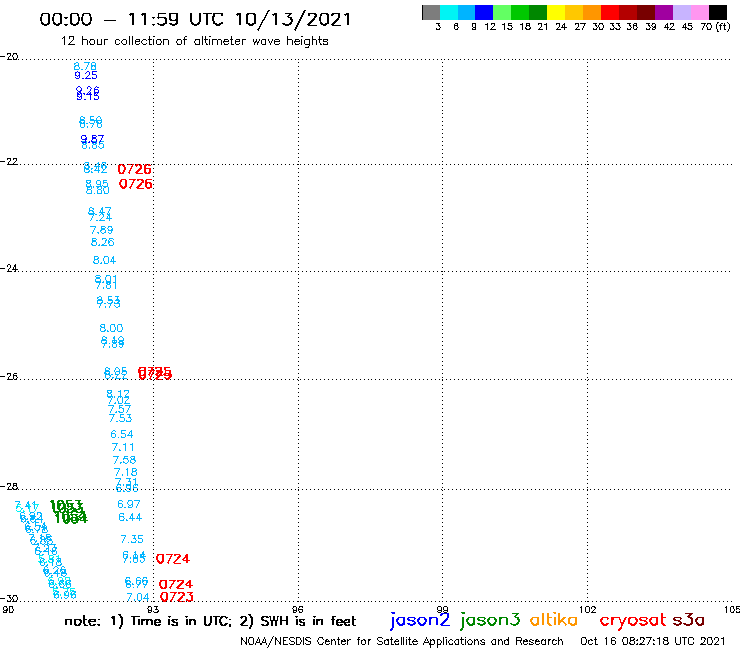Viewport: 740px width, 650px height.
Task: Click the black swatch ending the color scale
Action: point(717,12)
